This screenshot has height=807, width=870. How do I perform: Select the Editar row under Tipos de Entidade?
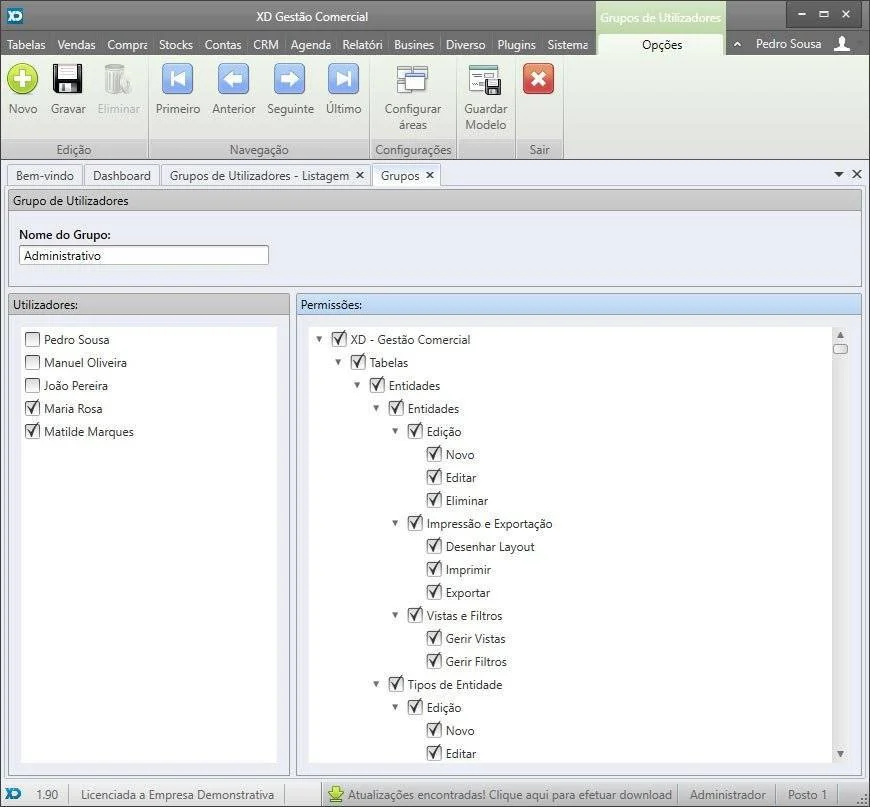461,753
